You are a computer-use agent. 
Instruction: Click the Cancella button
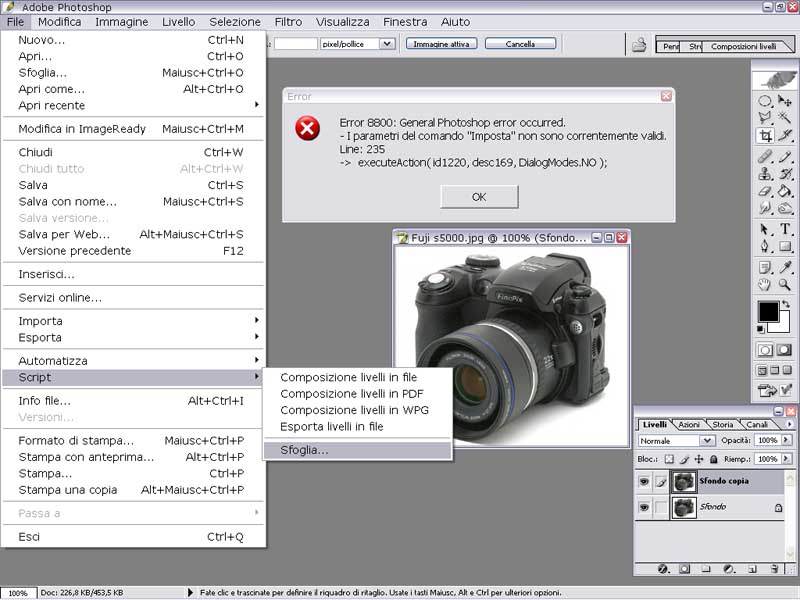point(520,44)
